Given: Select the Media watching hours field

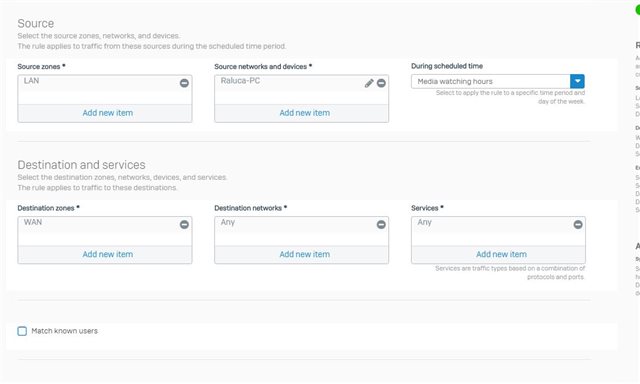Looking at the screenshot, I should click(x=491, y=81).
